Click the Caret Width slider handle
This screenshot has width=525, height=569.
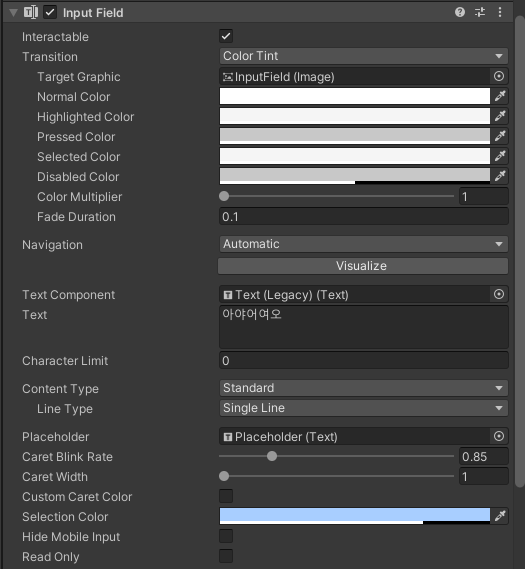pyautogui.click(x=224, y=476)
